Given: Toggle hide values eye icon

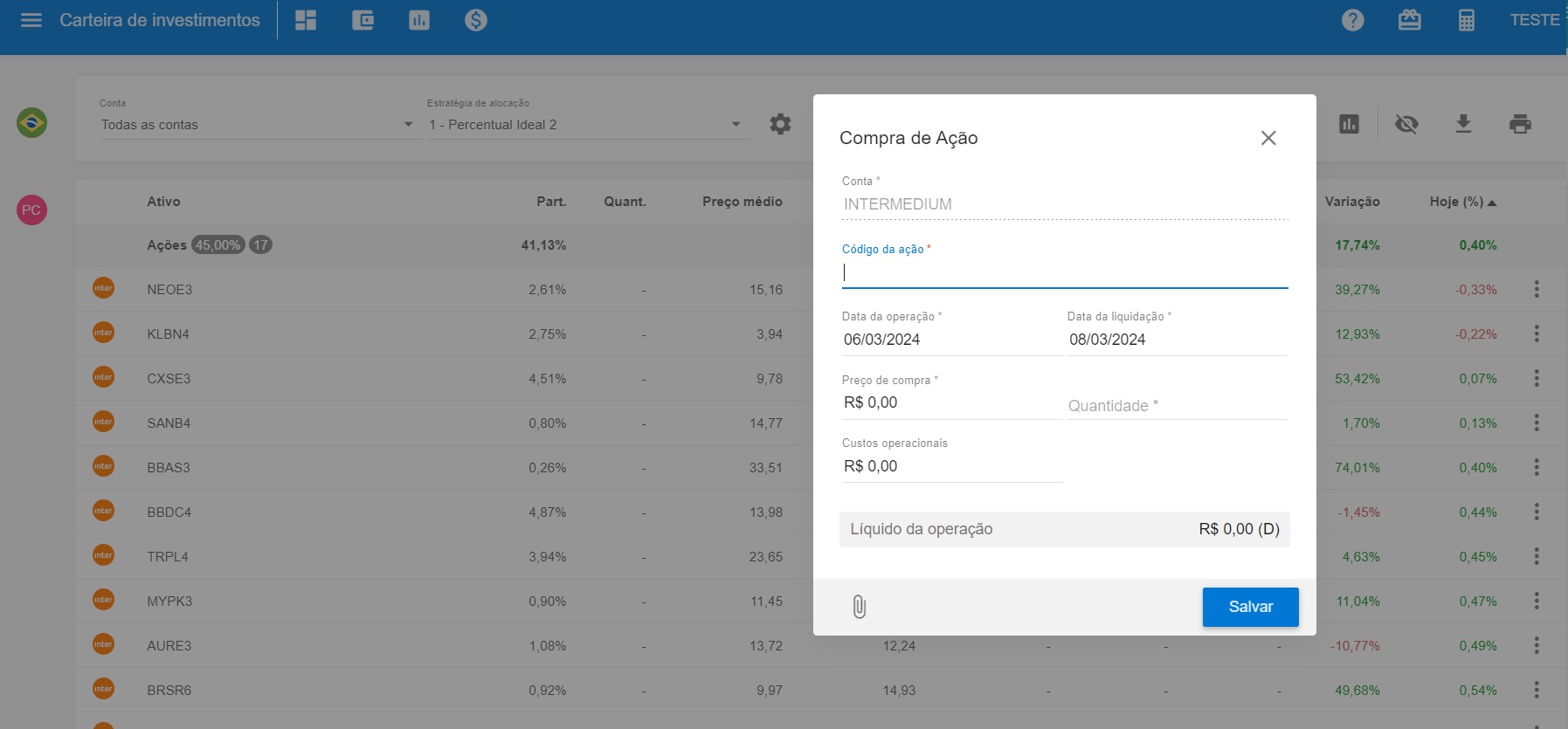Looking at the screenshot, I should pos(1406,124).
